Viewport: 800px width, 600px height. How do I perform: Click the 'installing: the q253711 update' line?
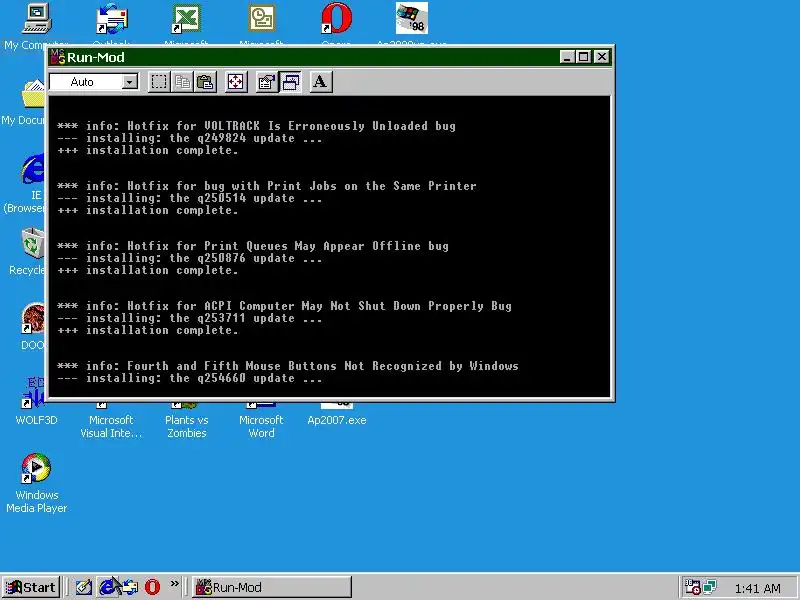coord(190,318)
